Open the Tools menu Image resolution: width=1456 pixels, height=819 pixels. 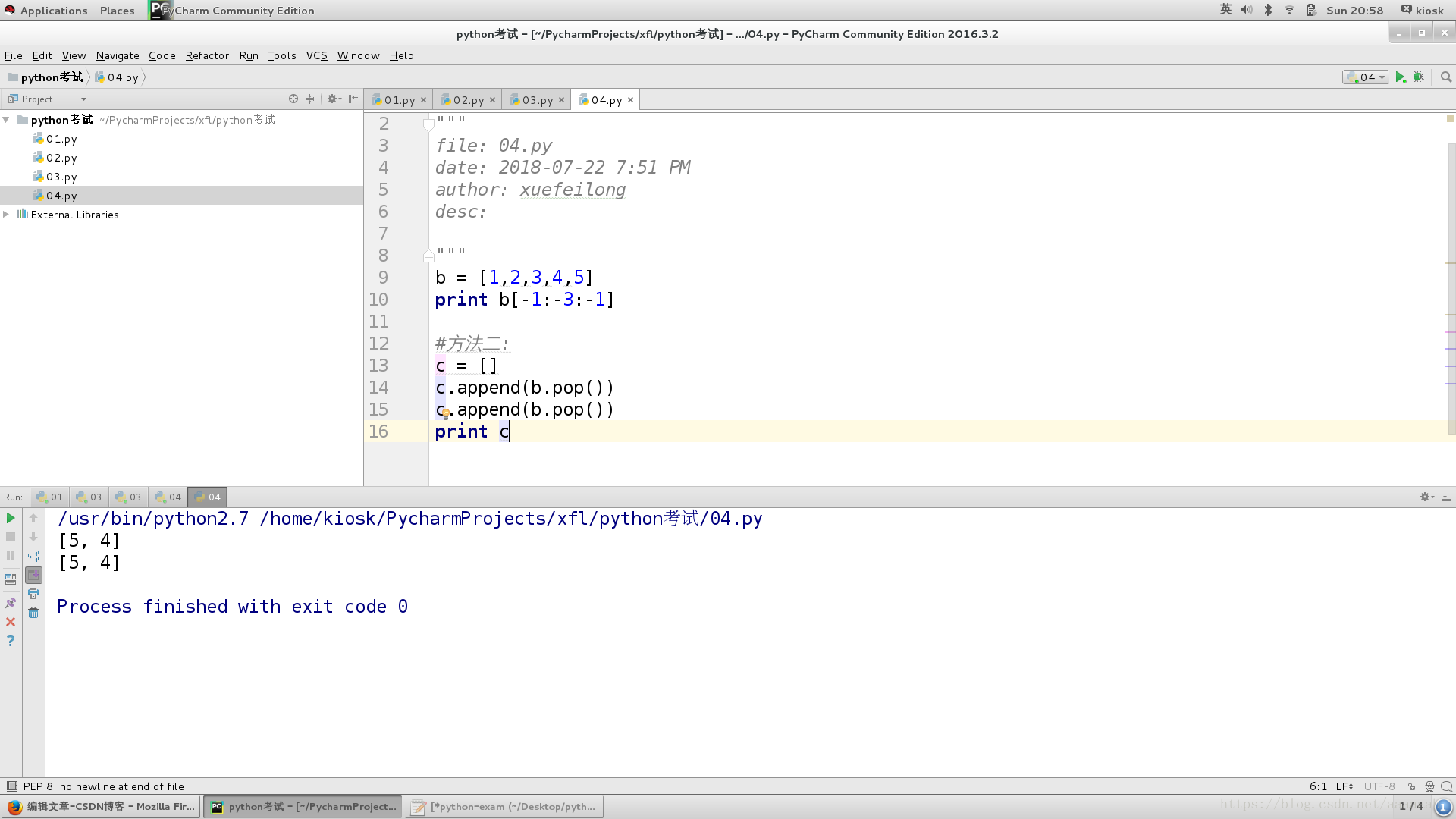pos(281,55)
